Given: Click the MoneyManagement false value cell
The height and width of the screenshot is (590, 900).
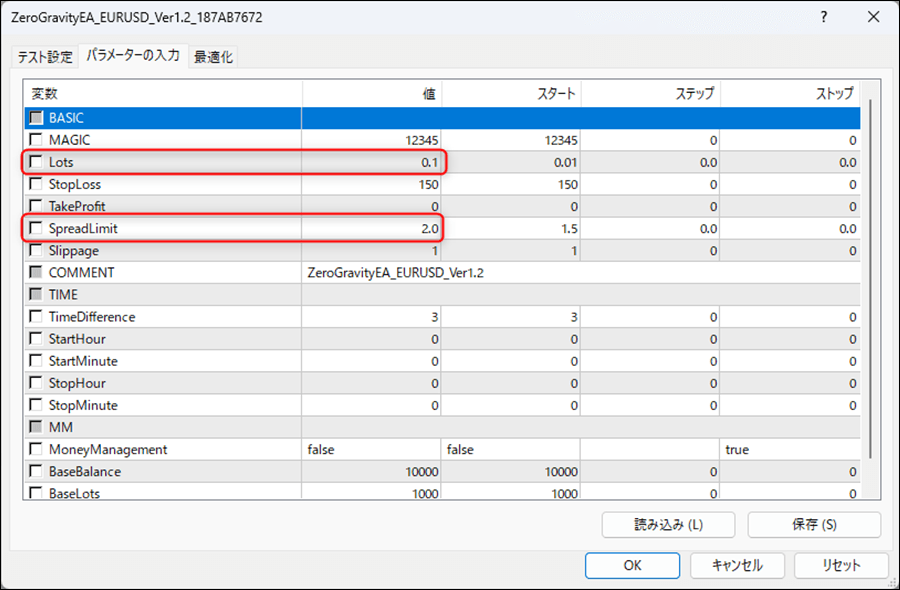Looking at the screenshot, I should pos(372,450).
